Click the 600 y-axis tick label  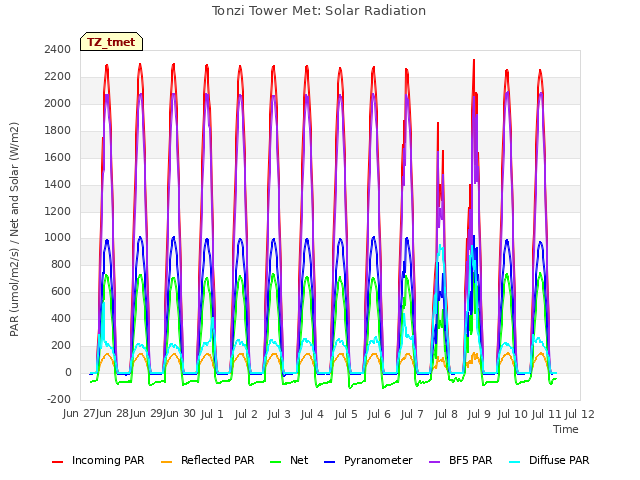pyautogui.click(x=62, y=291)
